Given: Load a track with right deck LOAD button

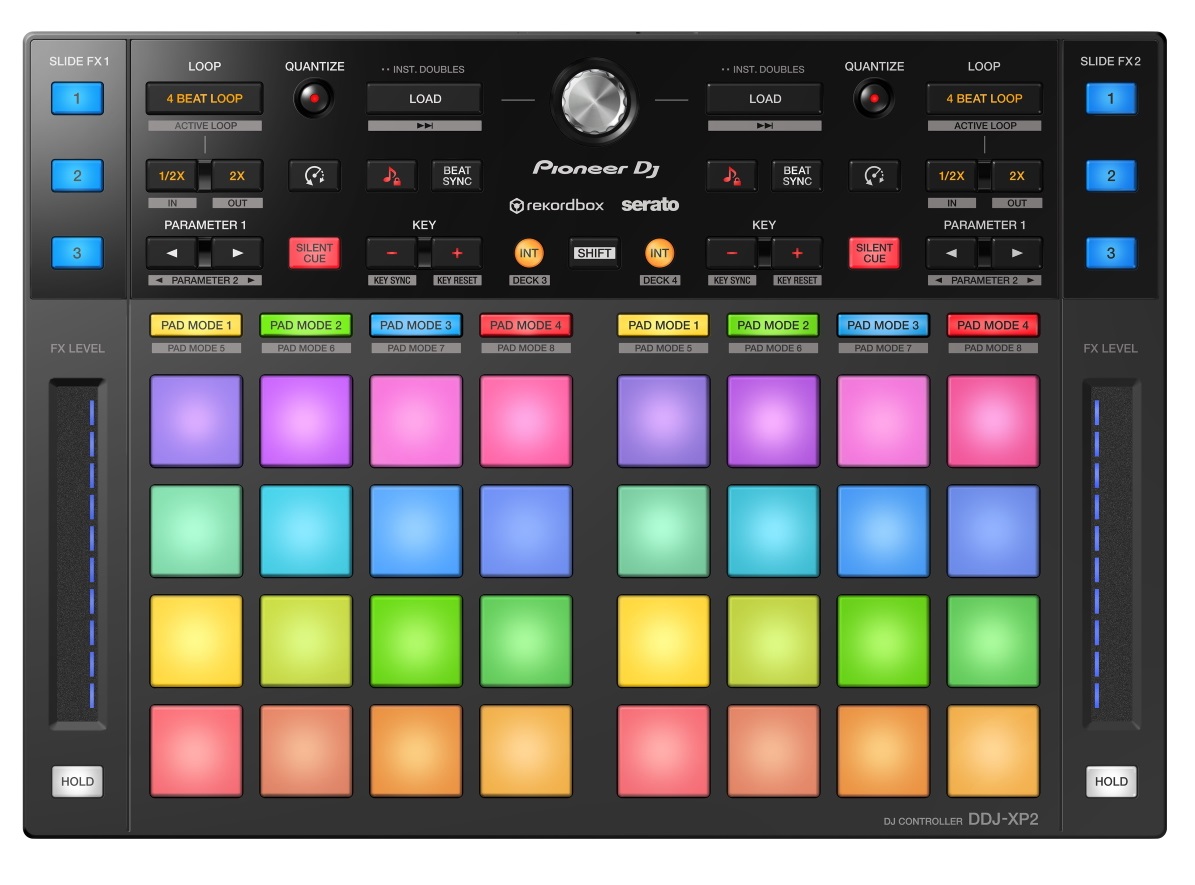Looking at the screenshot, I should tap(764, 98).
